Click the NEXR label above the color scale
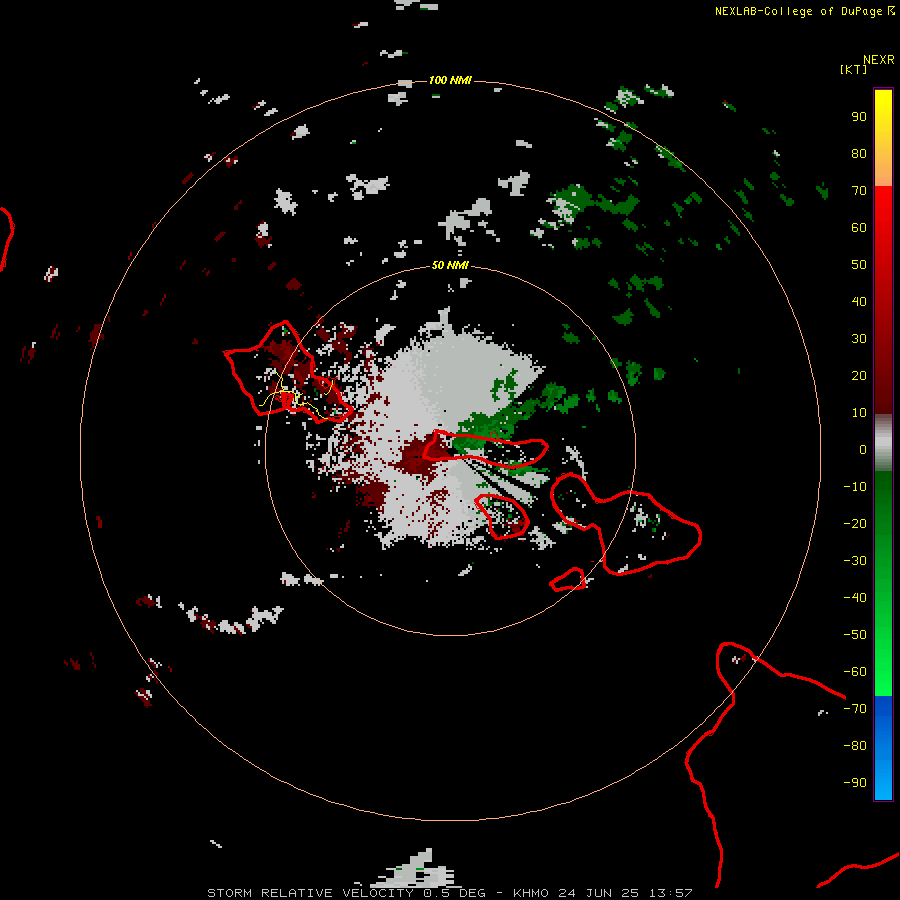The height and width of the screenshot is (900, 900). click(878, 60)
